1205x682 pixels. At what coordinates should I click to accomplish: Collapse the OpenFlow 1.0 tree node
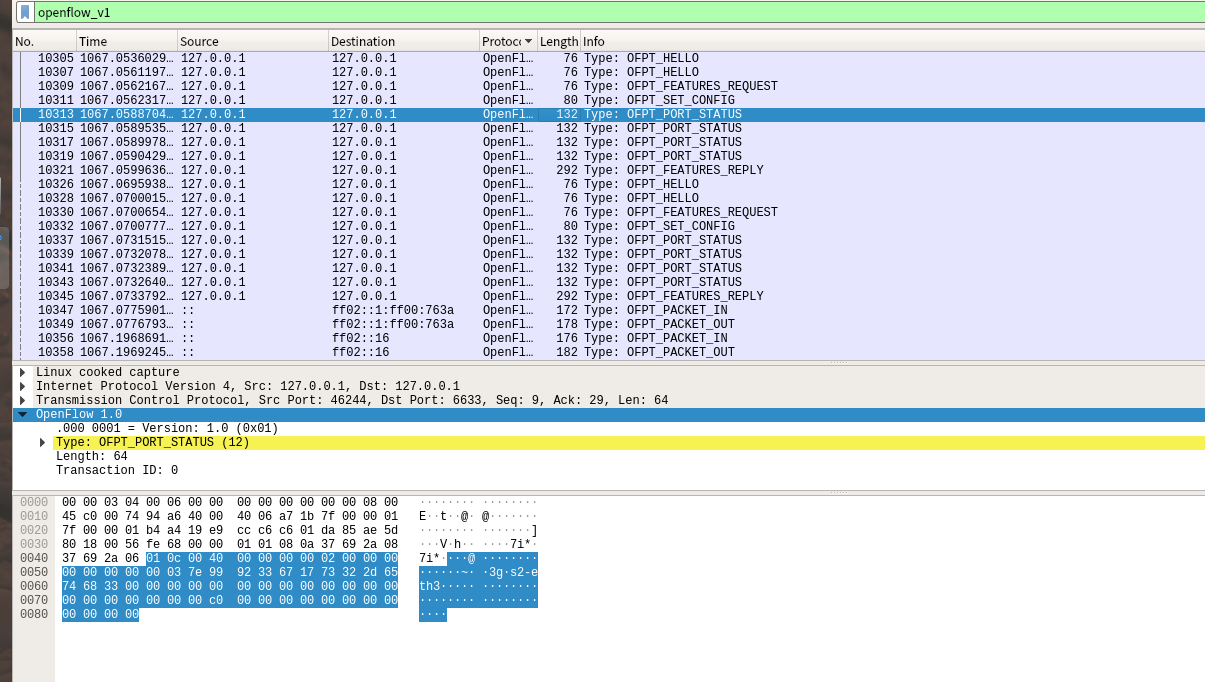pyautogui.click(x=22, y=414)
